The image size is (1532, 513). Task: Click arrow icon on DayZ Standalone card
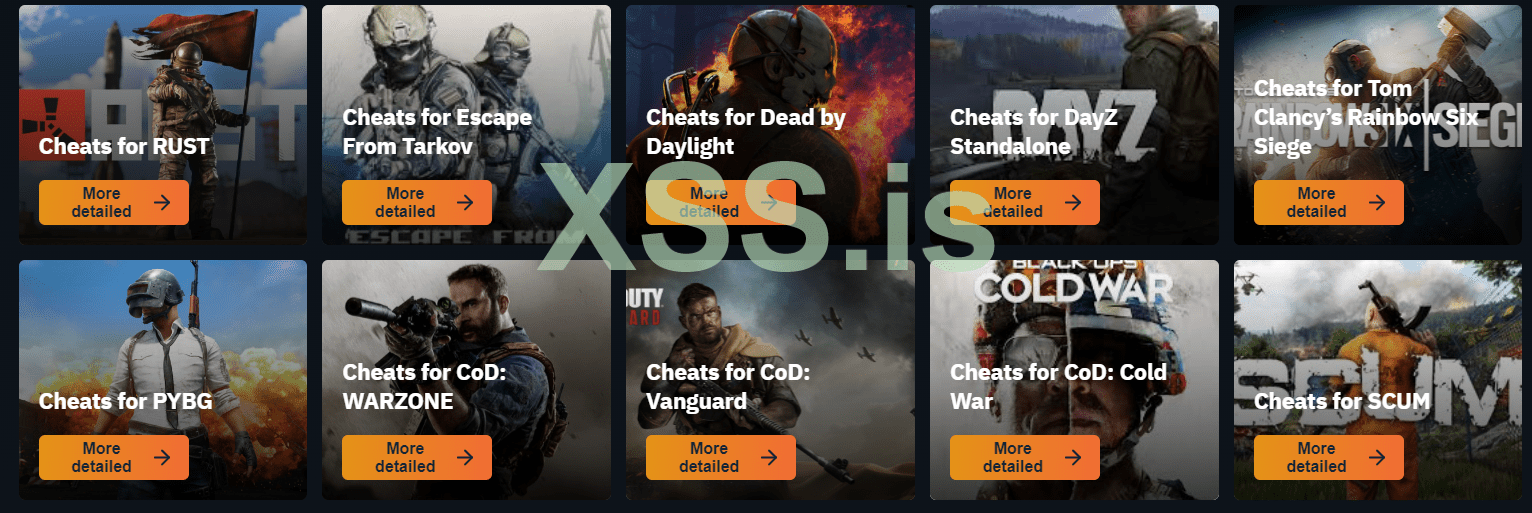1073,202
